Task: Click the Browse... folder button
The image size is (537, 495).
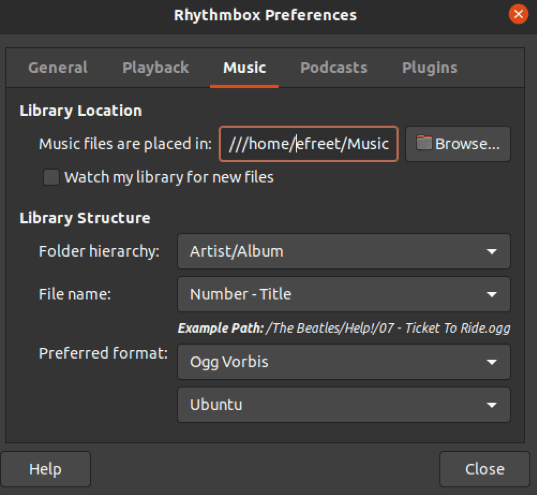Action: (x=458, y=144)
